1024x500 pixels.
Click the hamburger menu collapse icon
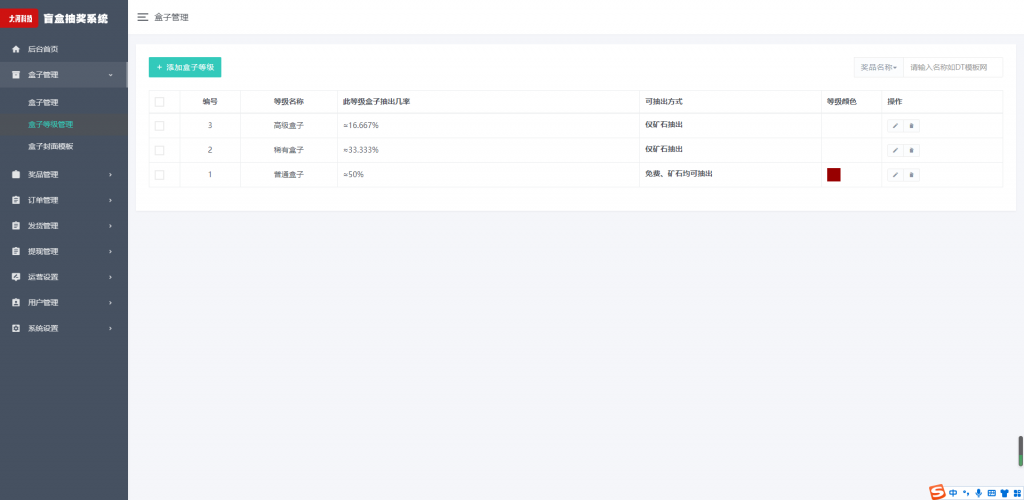click(143, 17)
